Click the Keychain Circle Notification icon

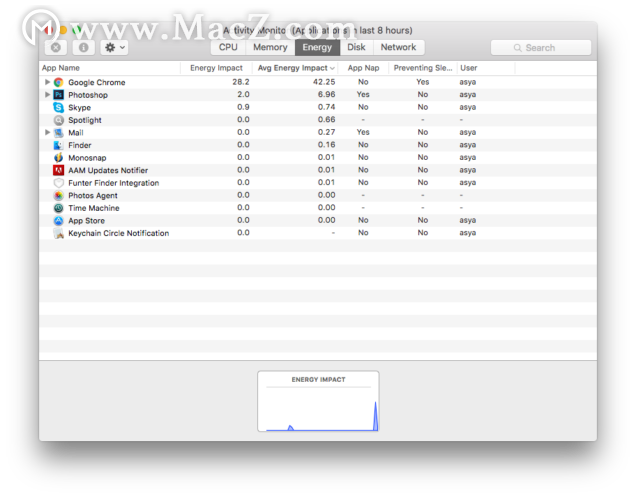(59, 233)
